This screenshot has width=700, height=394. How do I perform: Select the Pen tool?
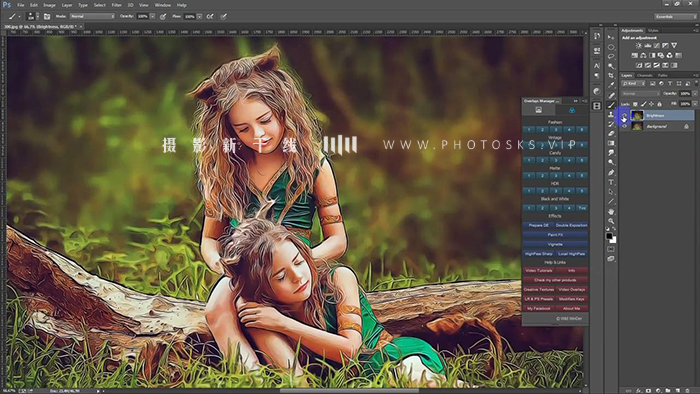pos(611,172)
